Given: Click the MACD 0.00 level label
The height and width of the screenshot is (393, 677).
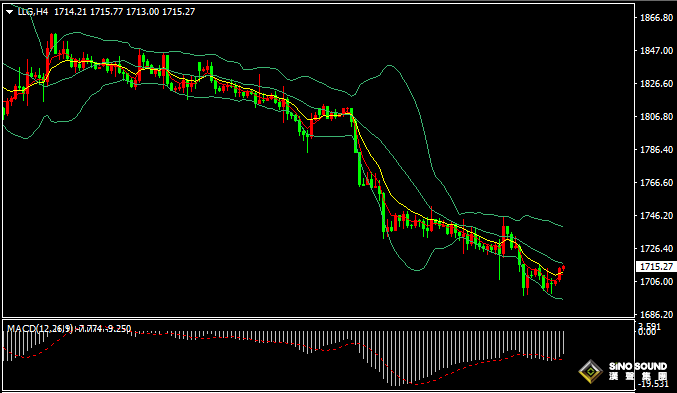Looking at the screenshot, I should point(647,332).
